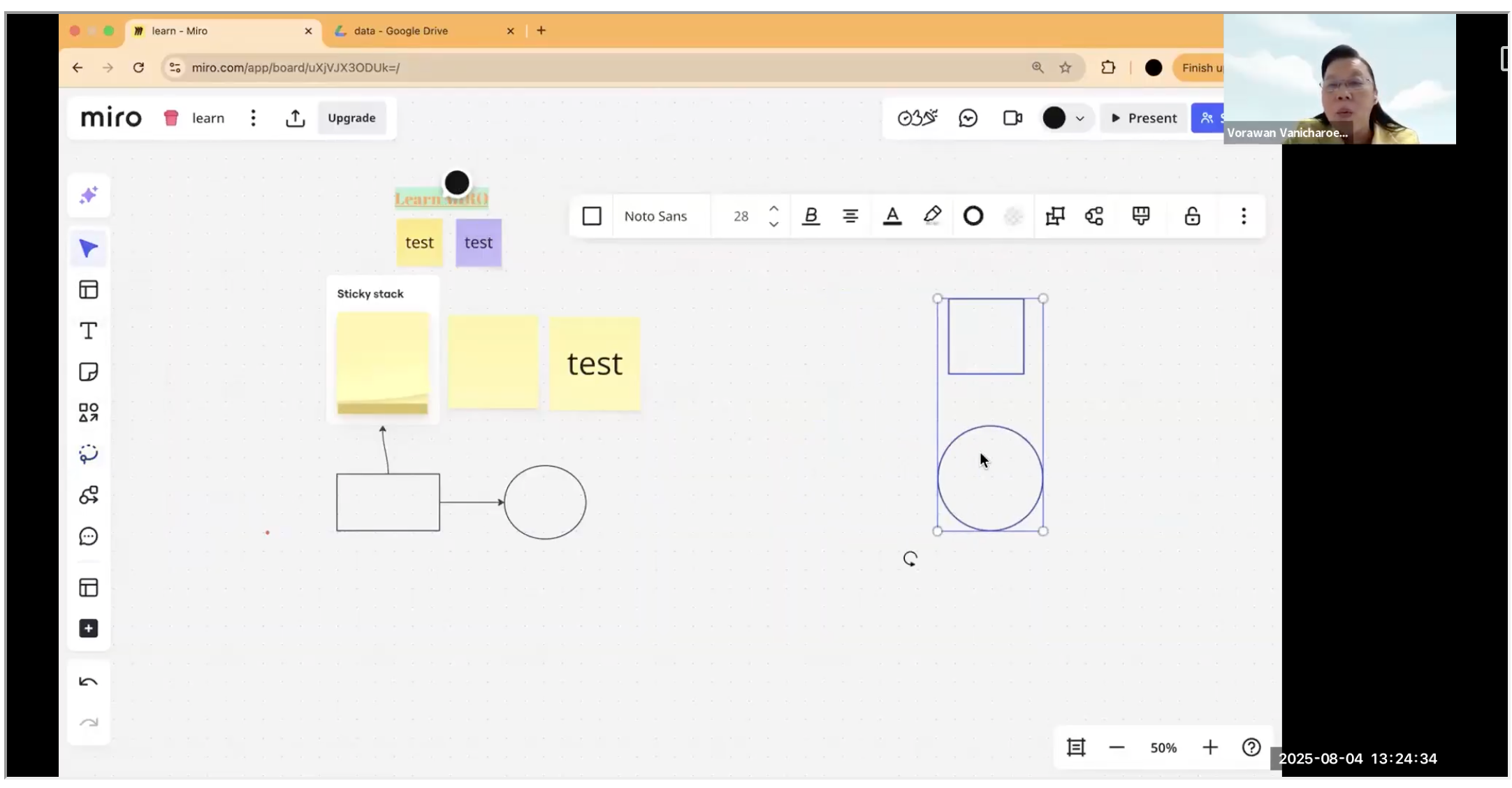1512x788 pixels.
Task: Click the Pen drawing tool icon
Action: (89, 454)
